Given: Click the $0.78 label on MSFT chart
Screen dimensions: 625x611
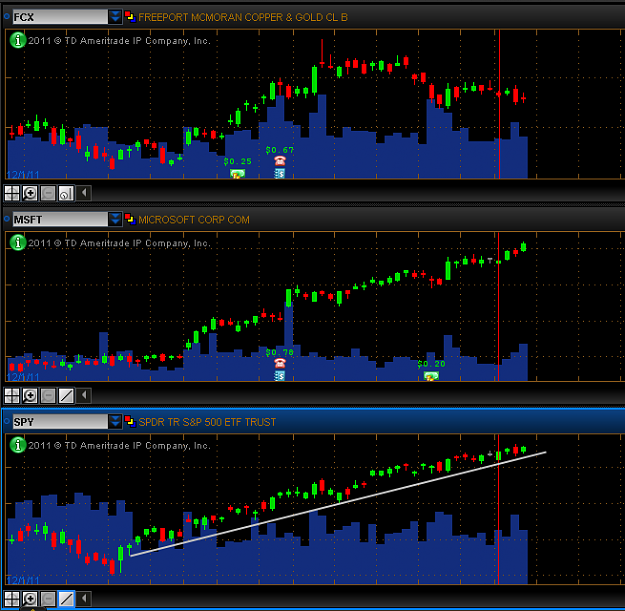Looking at the screenshot, I should [280, 352].
